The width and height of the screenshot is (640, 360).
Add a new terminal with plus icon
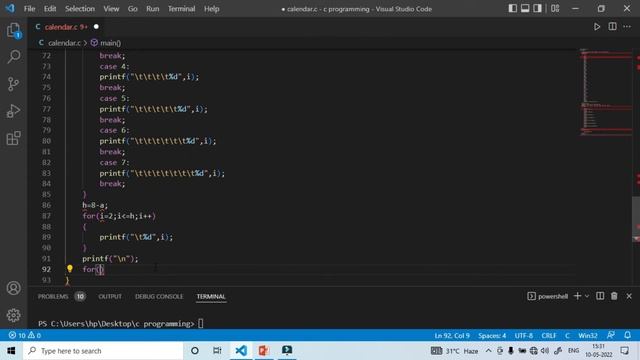click(x=577, y=296)
